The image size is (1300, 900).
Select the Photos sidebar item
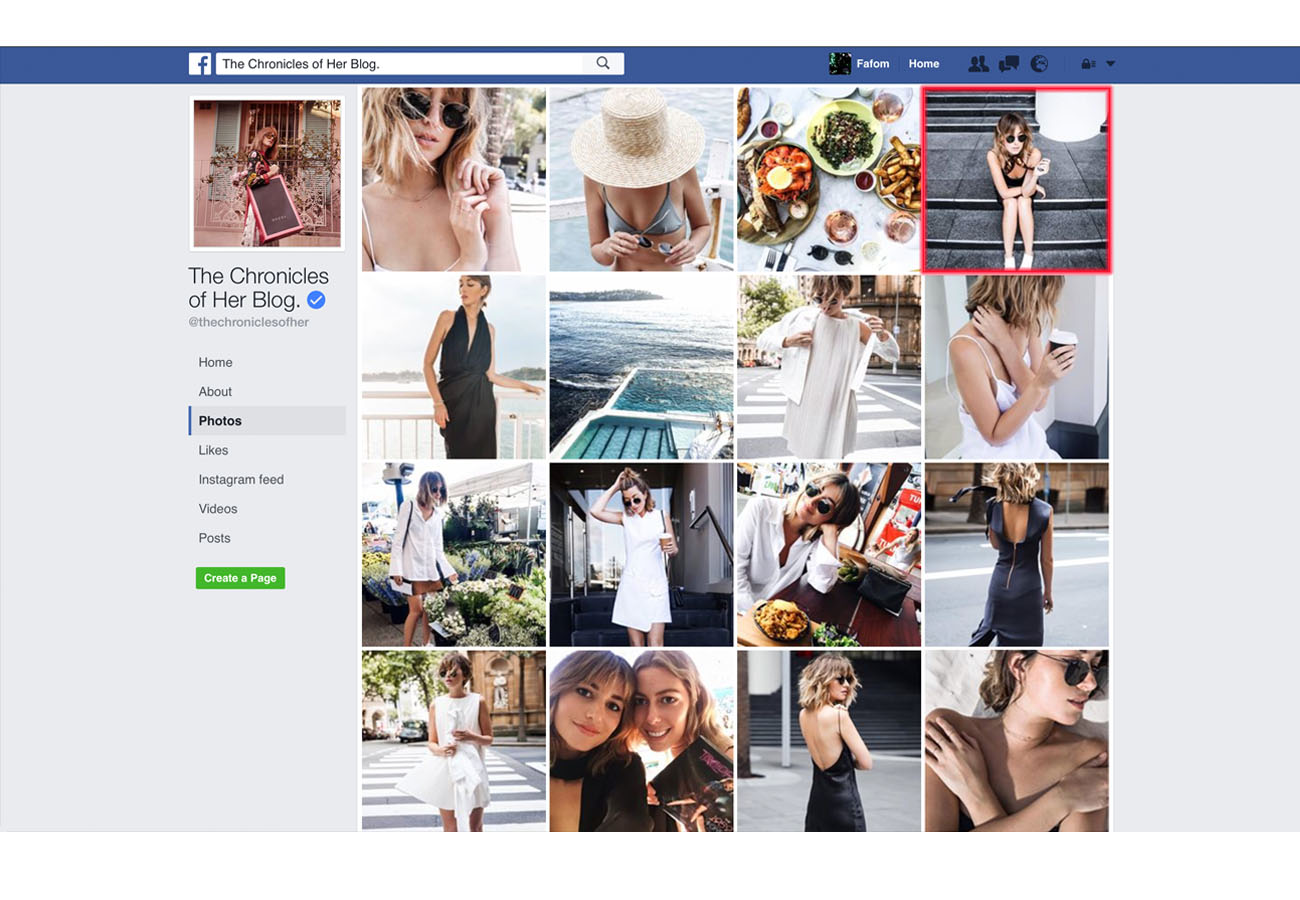[x=267, y=421]
